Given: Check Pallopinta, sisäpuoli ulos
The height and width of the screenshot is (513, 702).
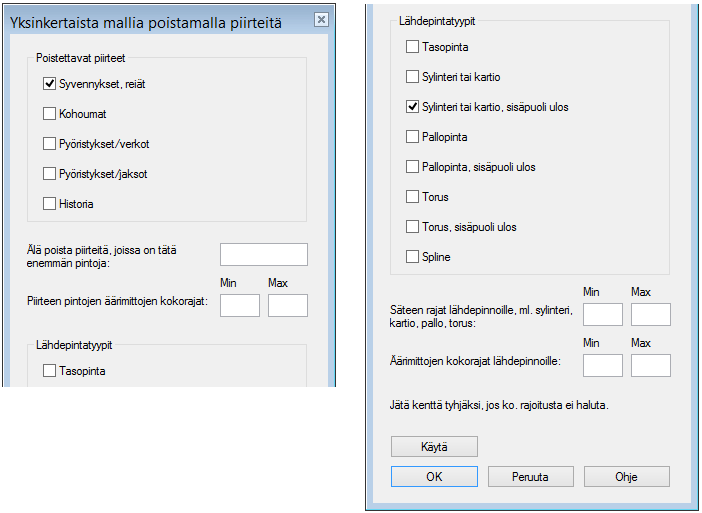Looking at the screenshot, I should (x=413, y=167).
